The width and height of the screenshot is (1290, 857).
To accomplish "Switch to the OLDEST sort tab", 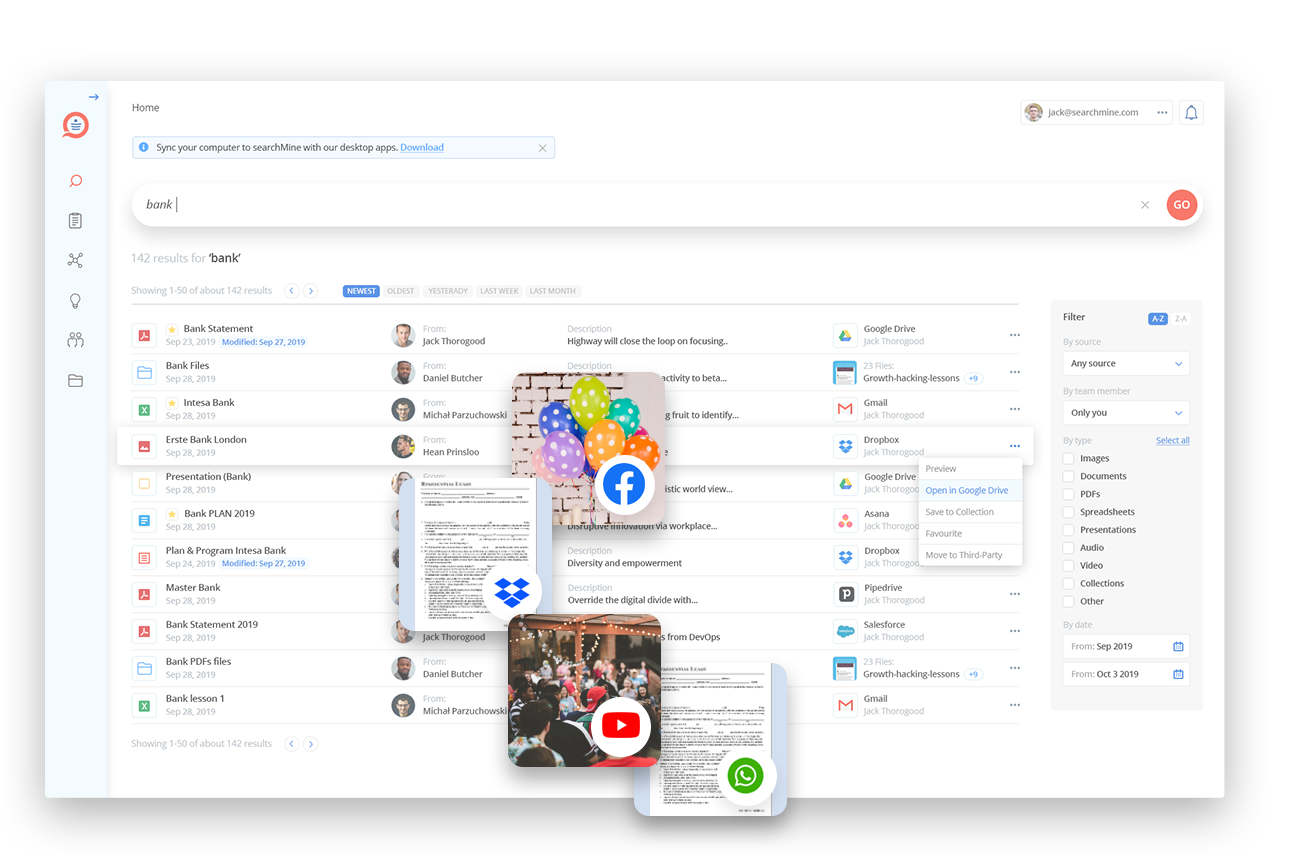I will coord(400,291).
